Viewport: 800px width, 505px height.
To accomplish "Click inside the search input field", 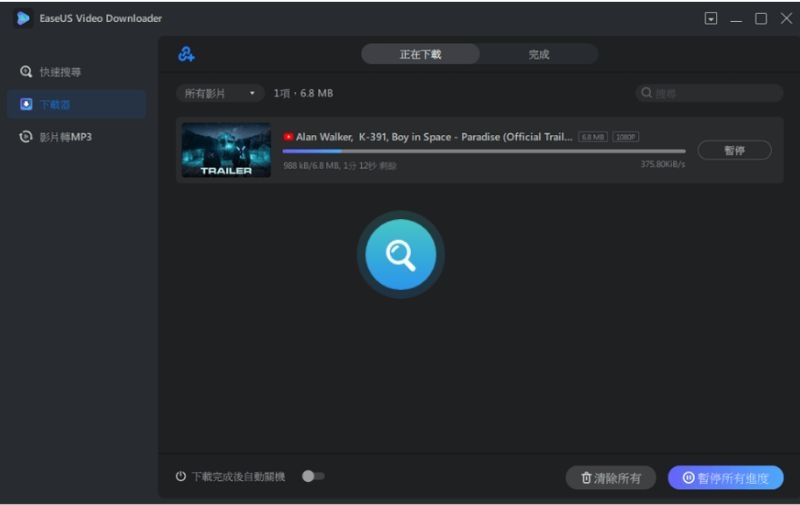I will point(715,93).
